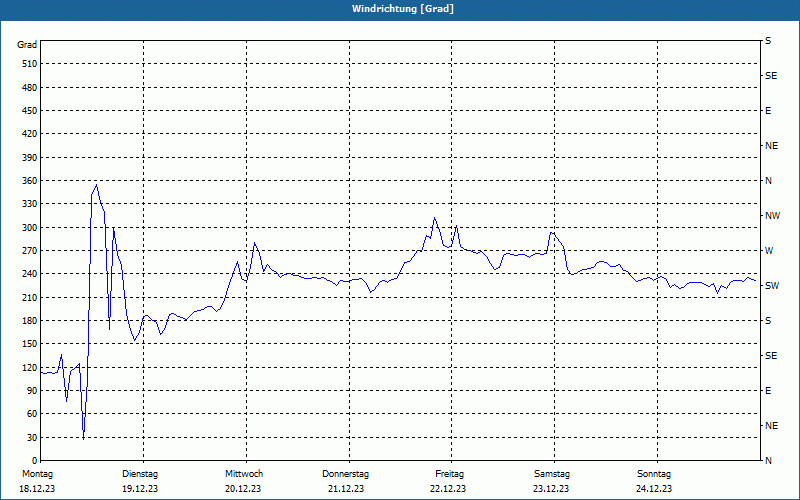800x500 pixels.
Task: Select the 'E' compass label level with 450
Action: click(x=768, y=111)
